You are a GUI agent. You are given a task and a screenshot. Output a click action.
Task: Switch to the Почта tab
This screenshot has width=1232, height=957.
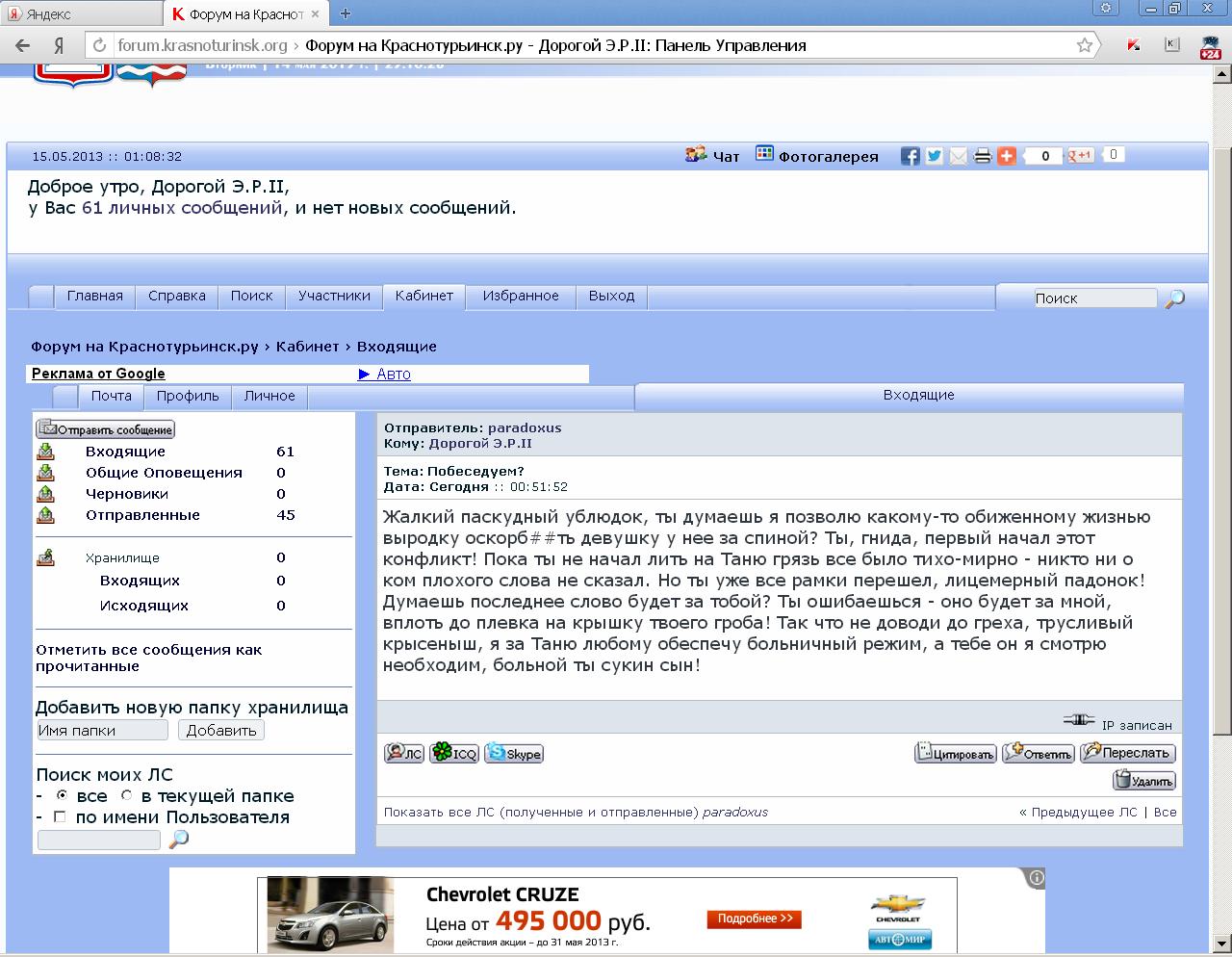click(112, 396)
